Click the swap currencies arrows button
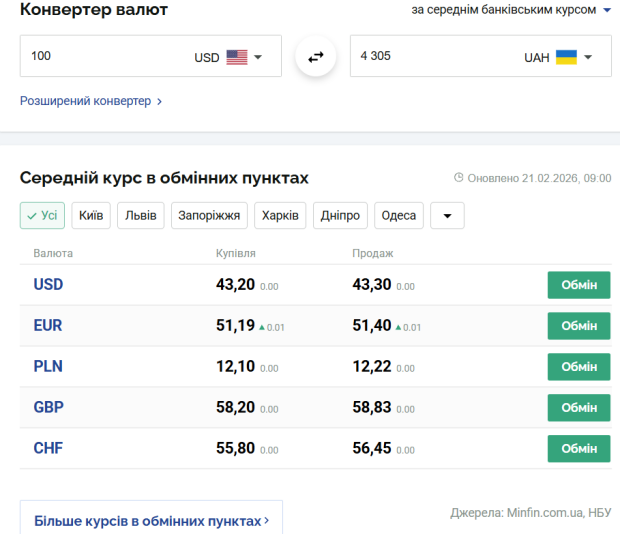The image size is (620, 534). (x=316, y=57)
